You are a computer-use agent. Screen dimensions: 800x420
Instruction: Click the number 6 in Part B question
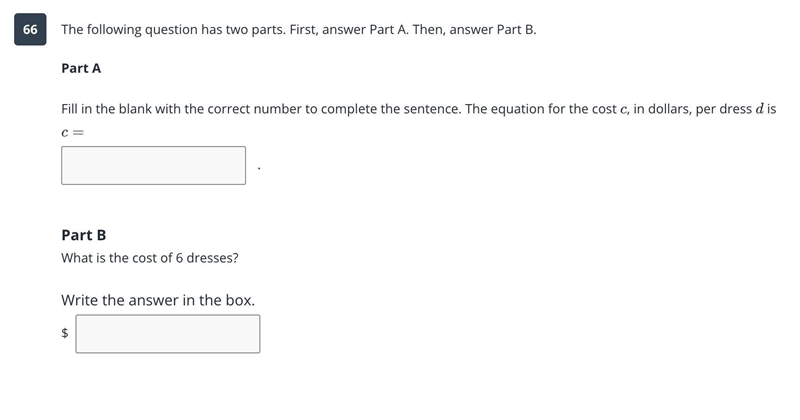(179, 258)
